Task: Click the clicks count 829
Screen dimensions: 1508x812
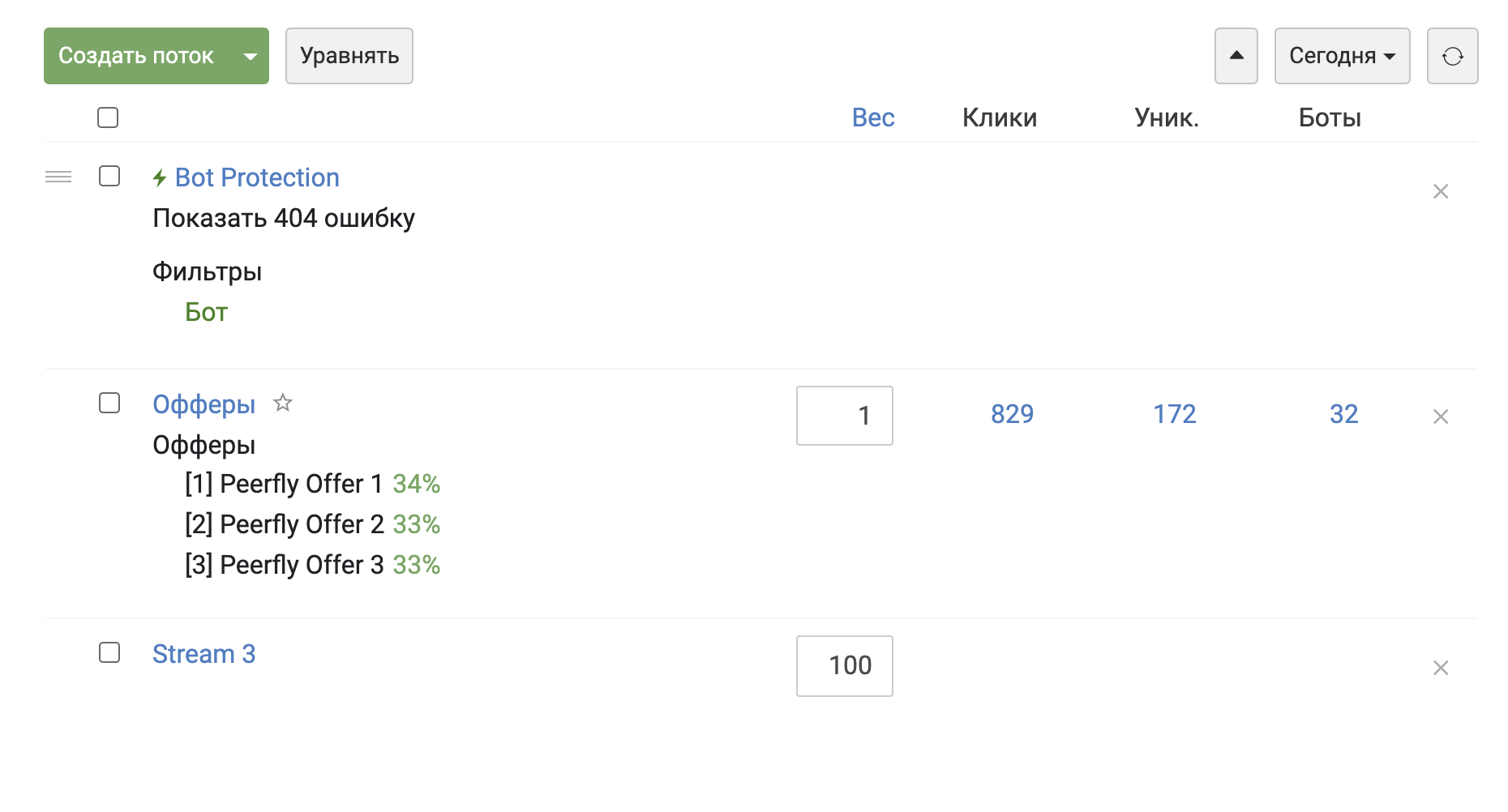Action: (x=1012, y=414)
